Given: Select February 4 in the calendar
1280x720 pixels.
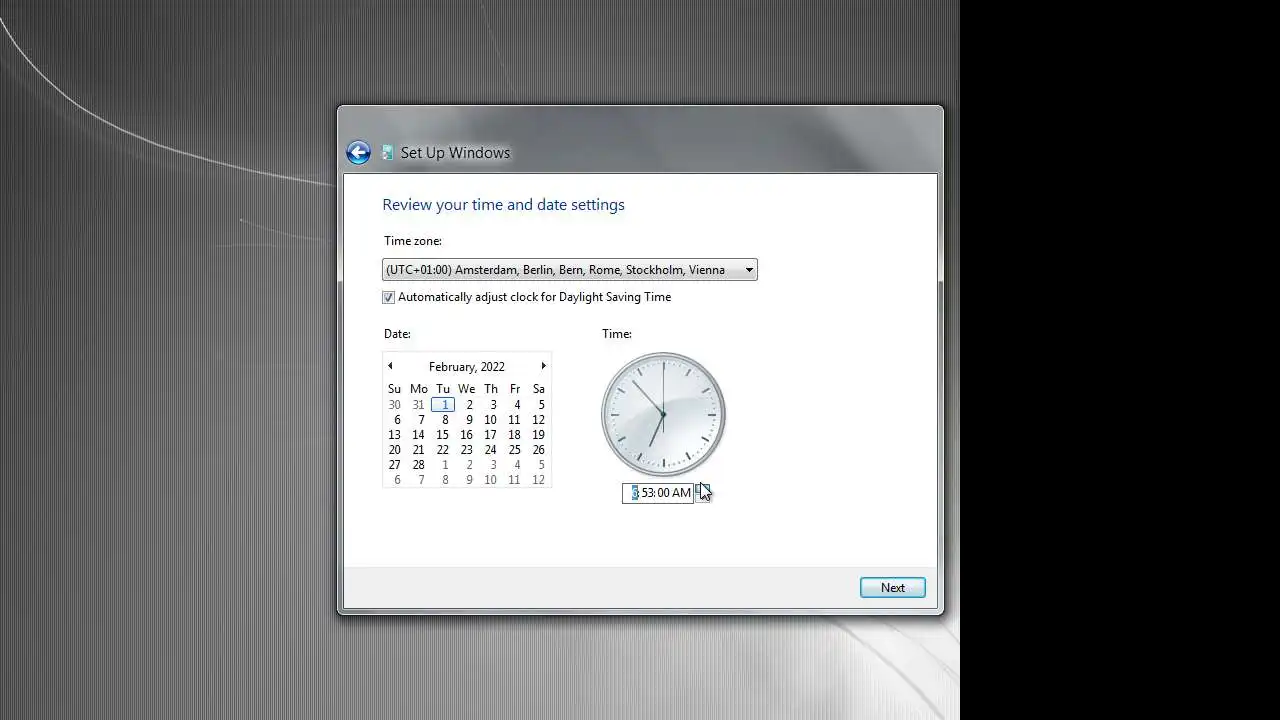Looking at the screenshot, I should pyautogui.click(x=515, y=405).
